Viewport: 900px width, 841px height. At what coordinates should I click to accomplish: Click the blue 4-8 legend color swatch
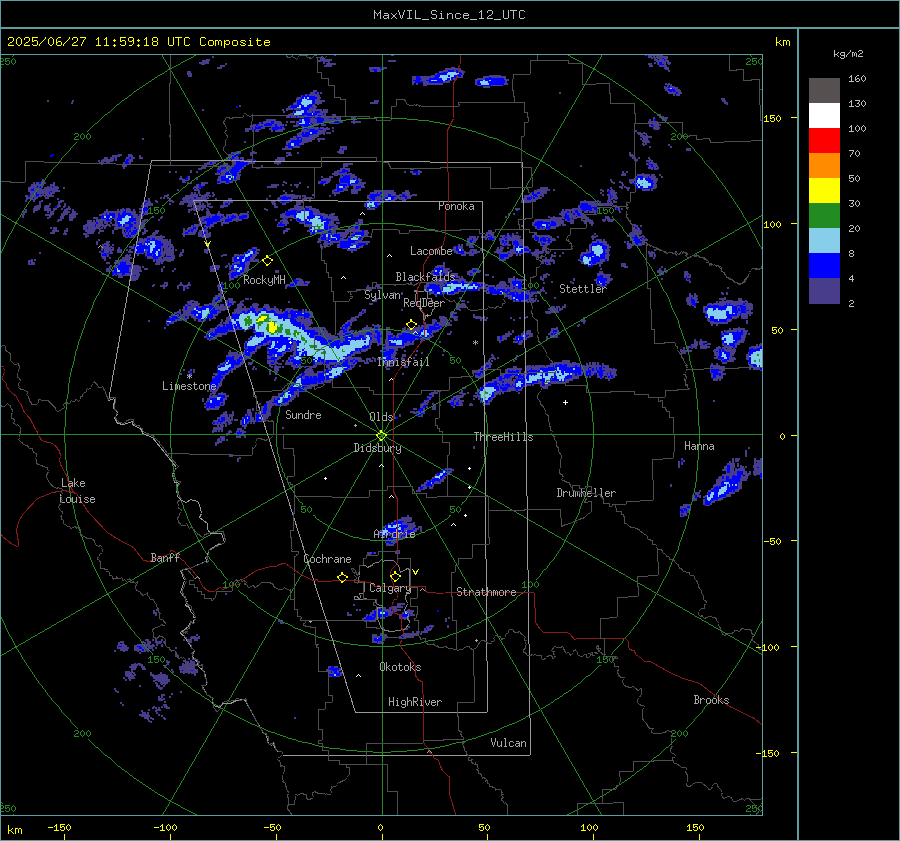(x=824, y=265)
